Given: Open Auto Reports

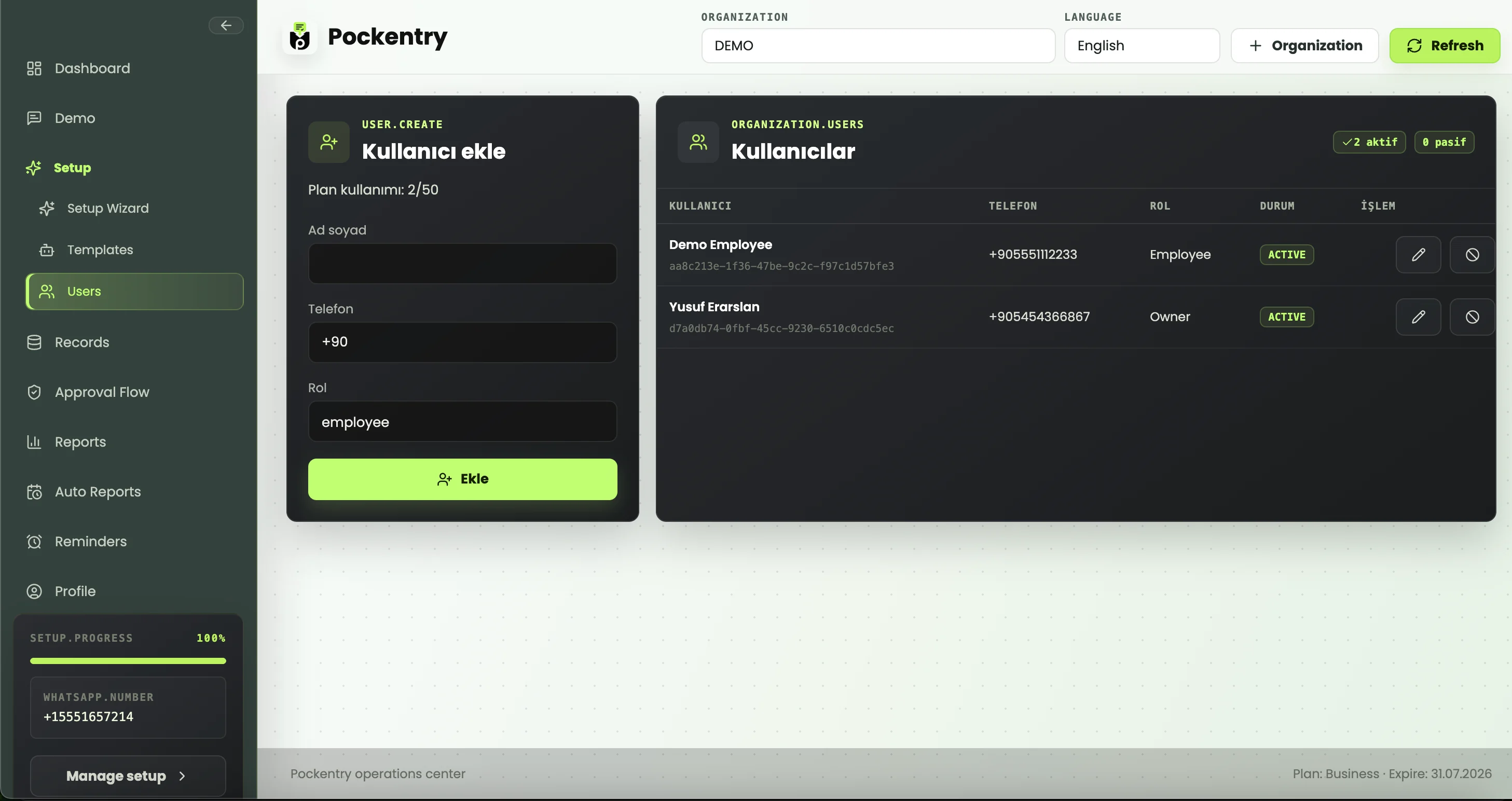Looking at the screenshot, I should point(134,492).
